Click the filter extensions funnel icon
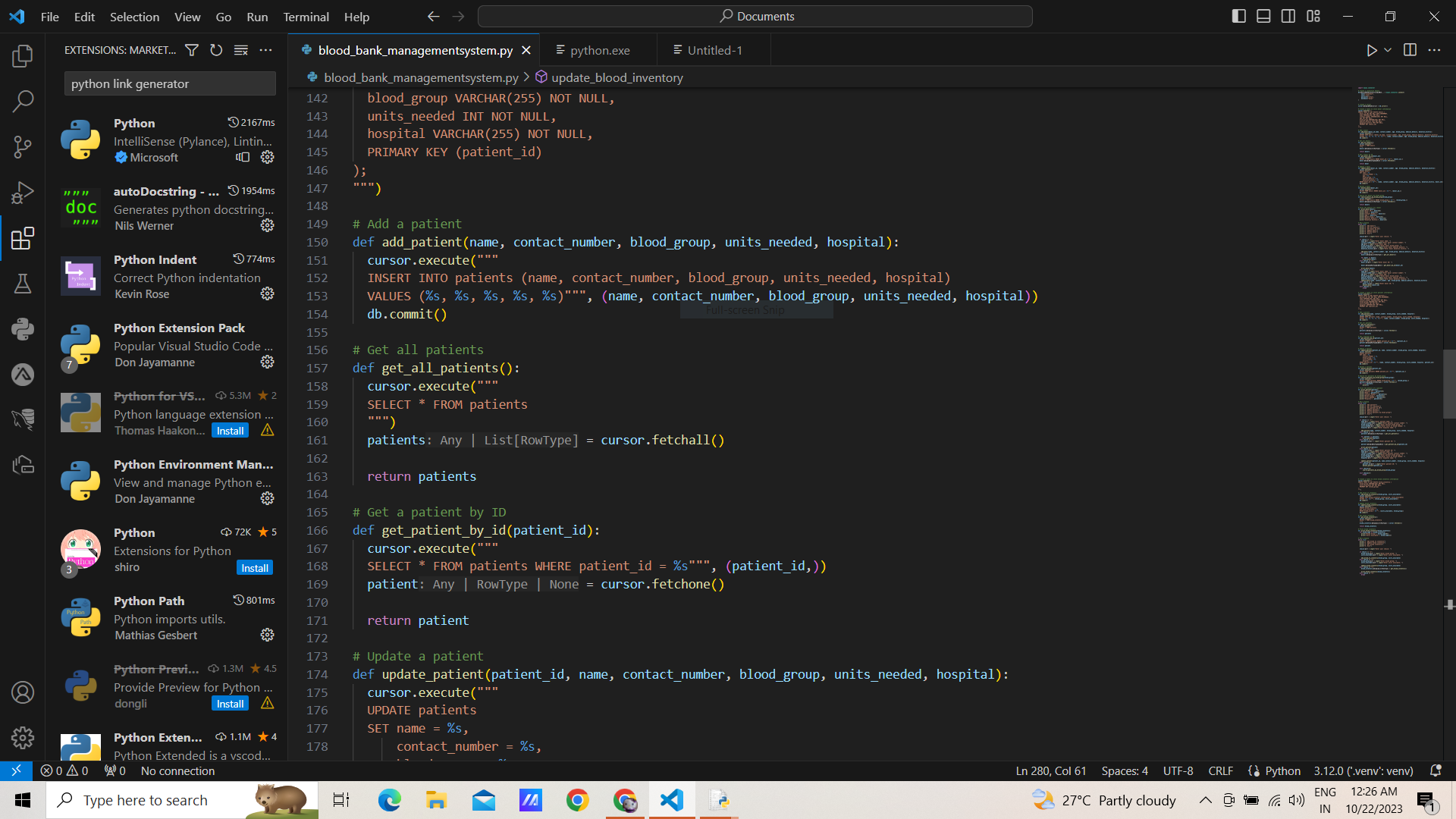1456x819 pixels. point(192,50)
